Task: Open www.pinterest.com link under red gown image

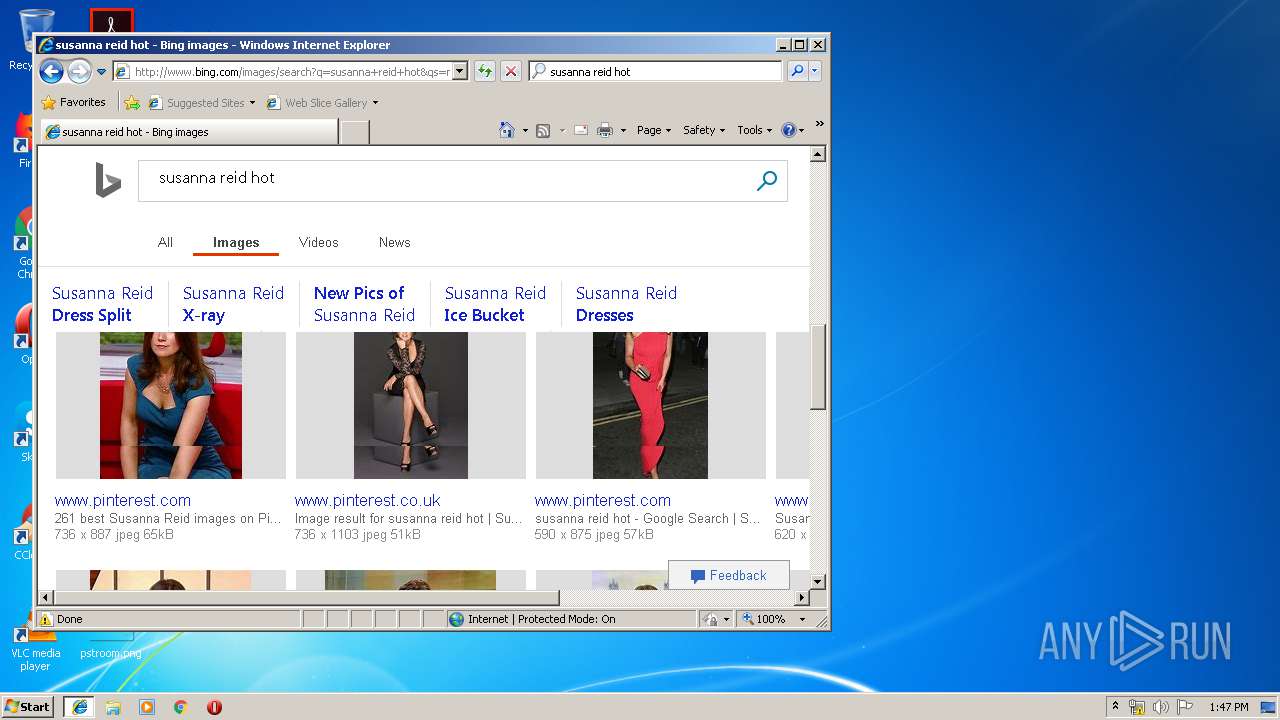Action: tap(603, 500)
